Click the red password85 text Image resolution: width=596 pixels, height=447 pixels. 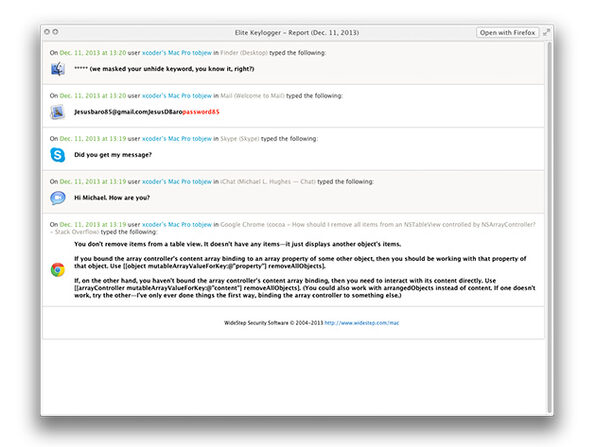click(201, 112)
